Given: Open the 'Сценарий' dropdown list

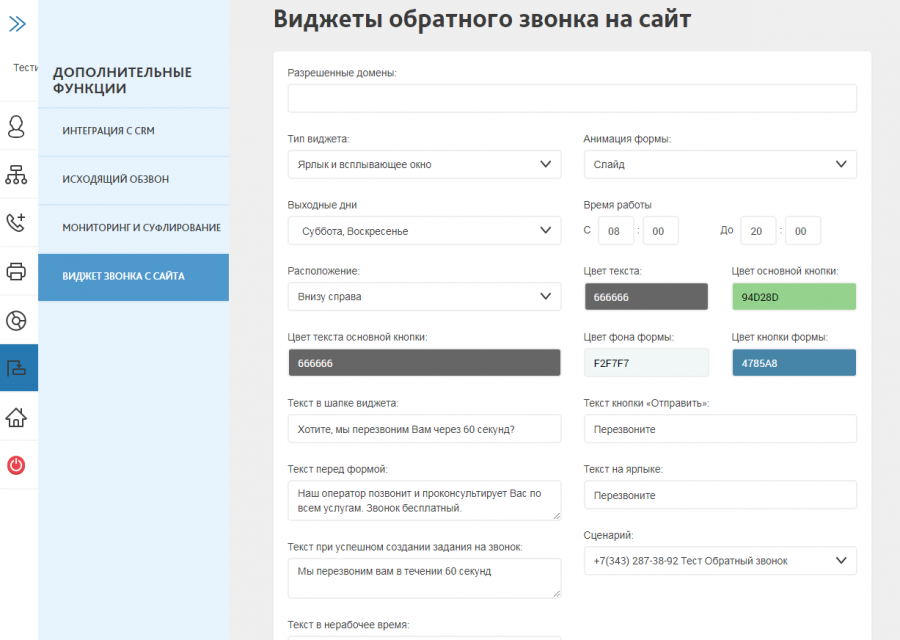Looking at the screenshot, I should point(720,561).
